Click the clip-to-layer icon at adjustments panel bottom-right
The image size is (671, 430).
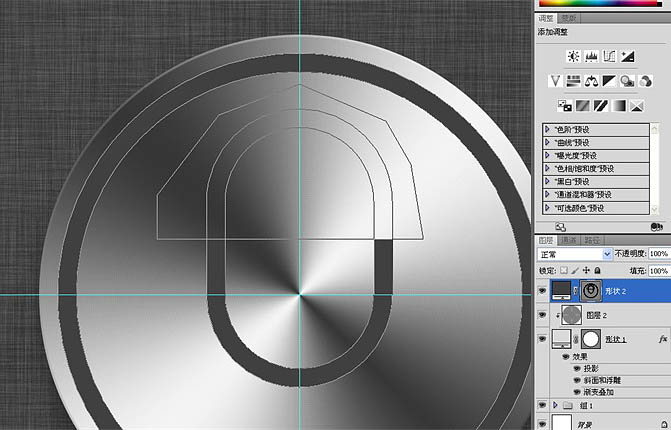pos(656,227)
